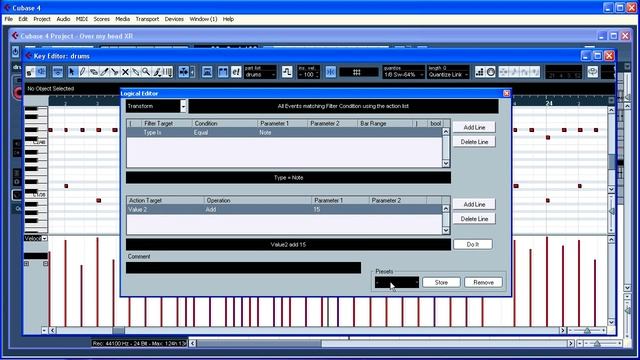The height and width of the screenshot is (360, 640).
Task: Select the Split tool
Action: click(x=115, y=72)
